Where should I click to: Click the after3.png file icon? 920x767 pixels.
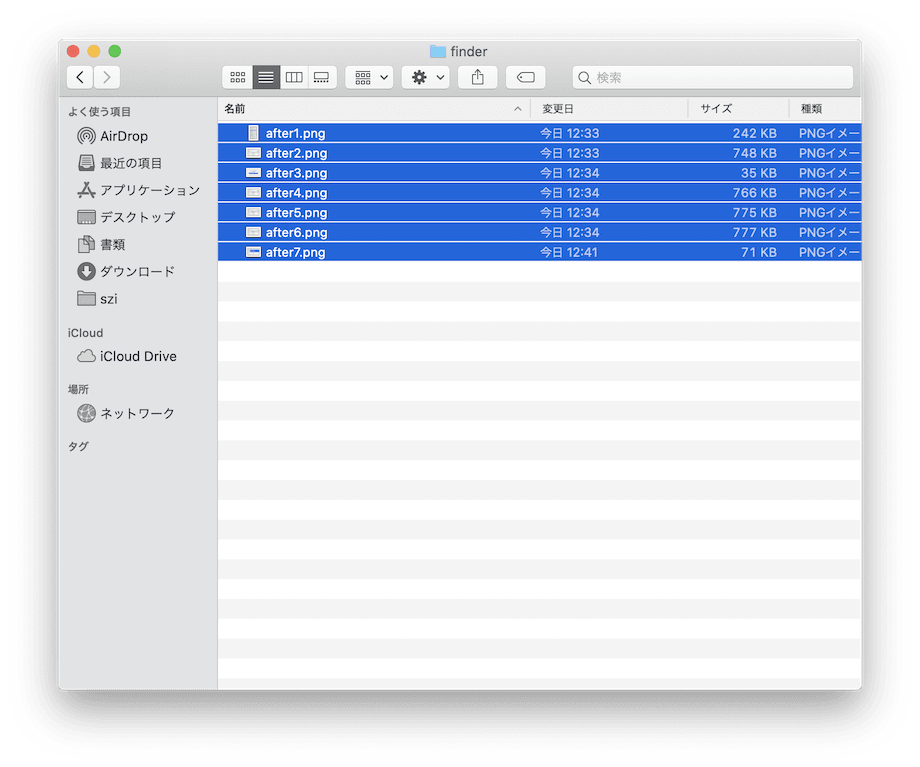coord(253,173)
